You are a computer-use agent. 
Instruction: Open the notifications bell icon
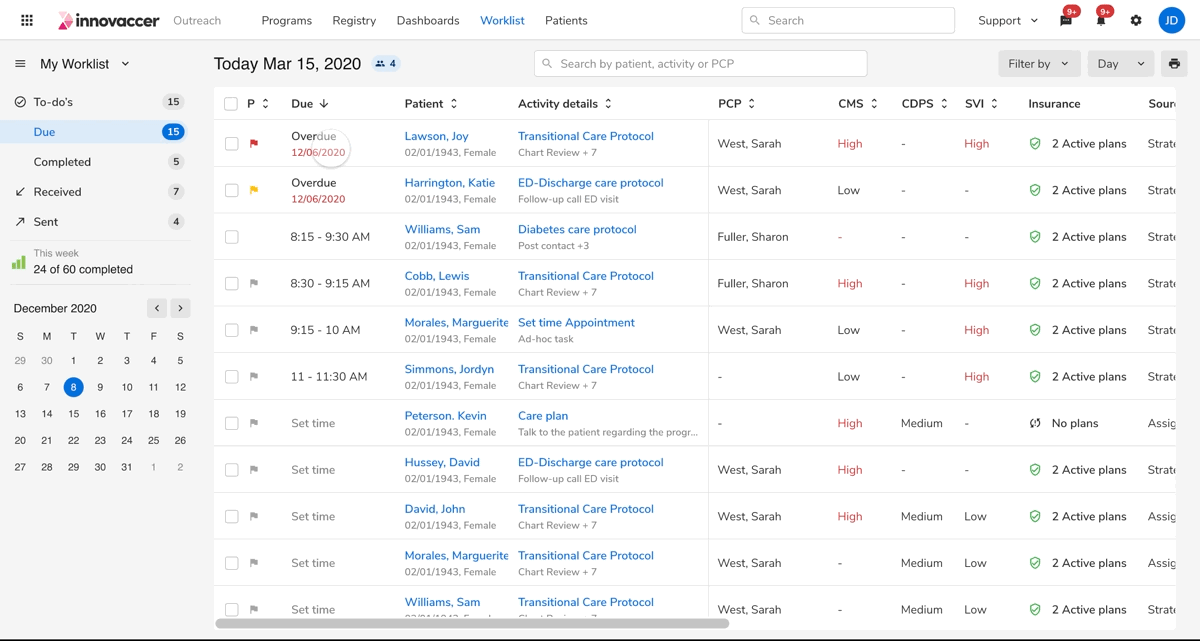coord(1101,20)
